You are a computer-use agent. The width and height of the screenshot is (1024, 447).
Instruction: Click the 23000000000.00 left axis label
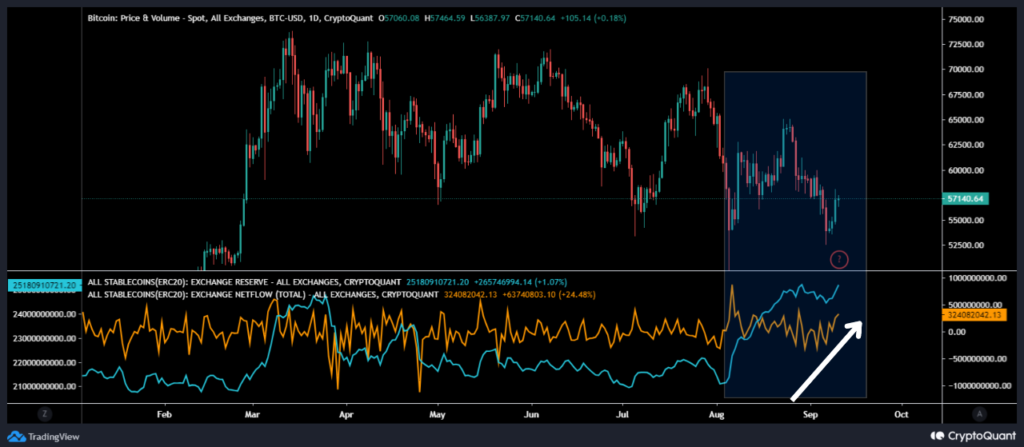pos(43,339)
